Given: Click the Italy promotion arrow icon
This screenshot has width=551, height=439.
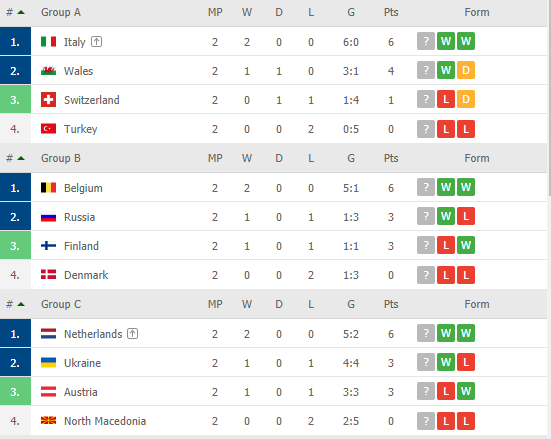Looking at the screenshot, I should (96, 42).
